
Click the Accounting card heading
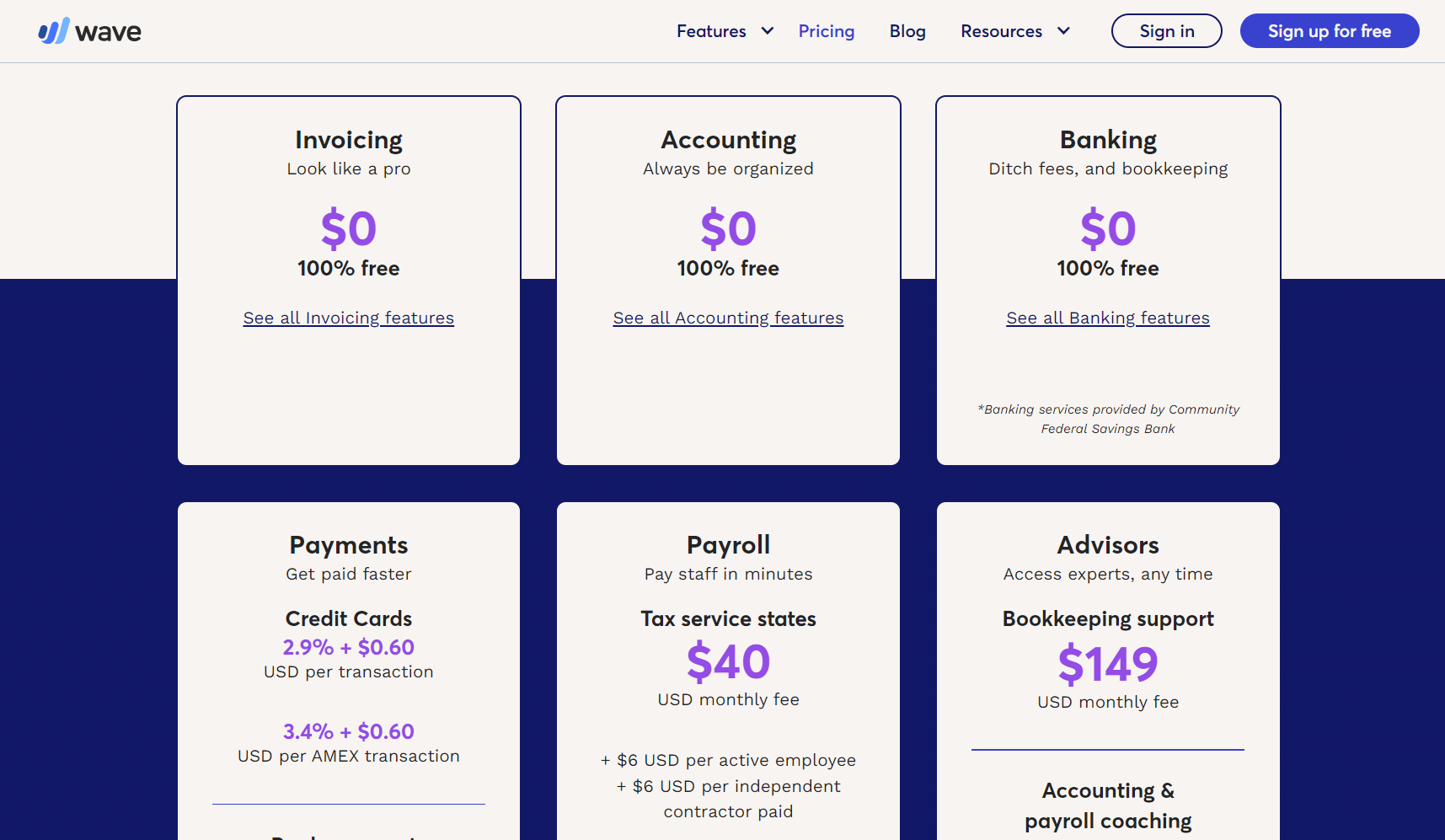click(x=729, y=140)
